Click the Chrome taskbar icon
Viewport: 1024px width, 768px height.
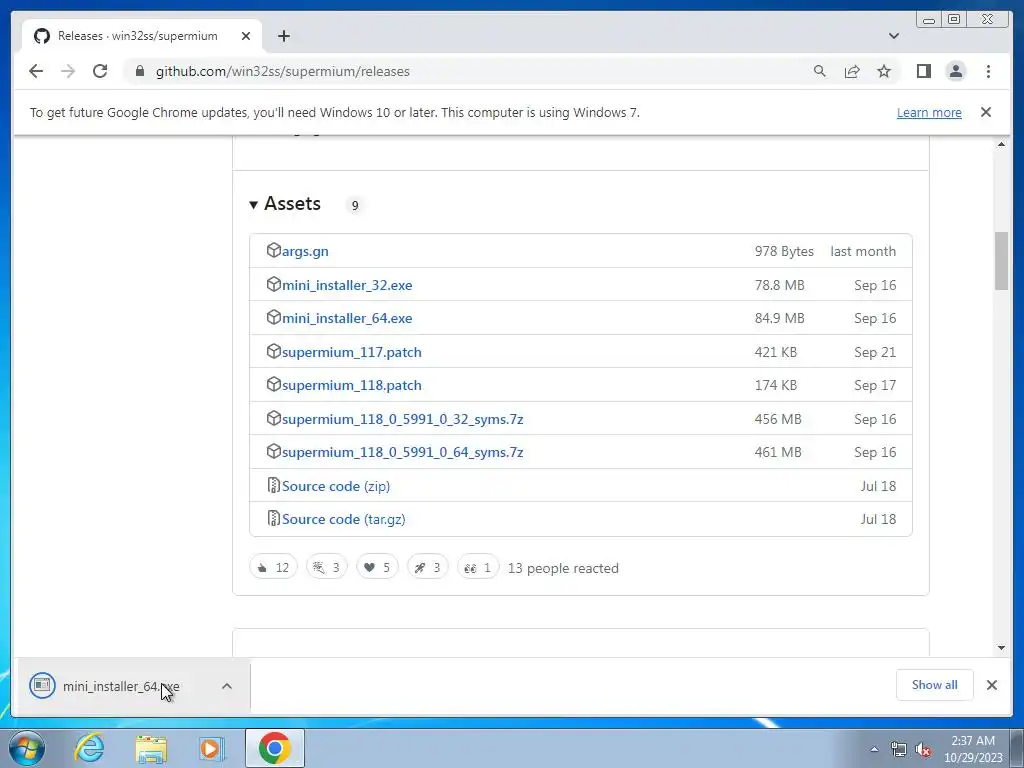pyautogui.click(x=274, y=748)
